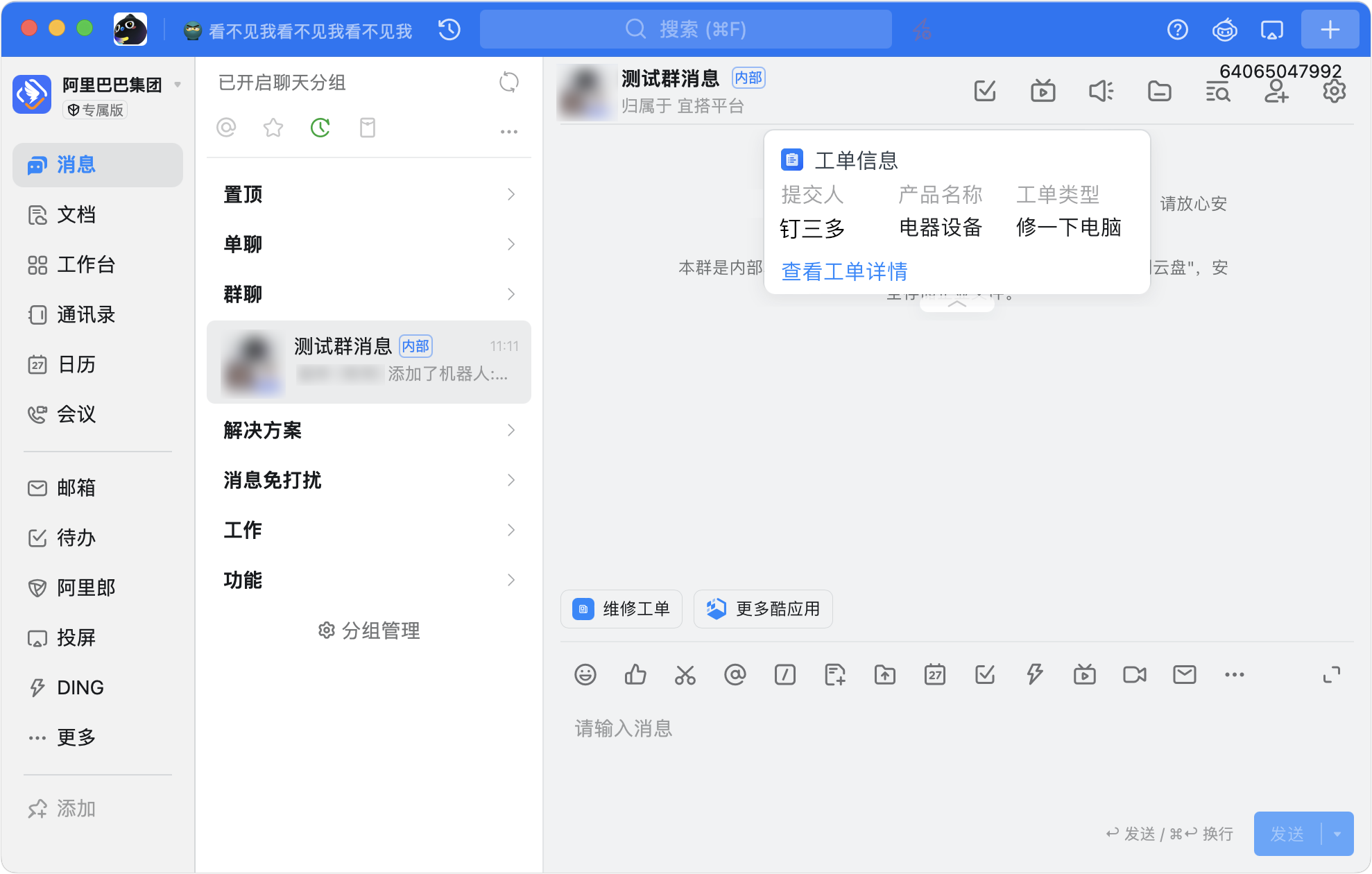This screenshot has width=1372, height=874.
Task: Click the new document icon in input toolbar
Action: pos(835,675)
